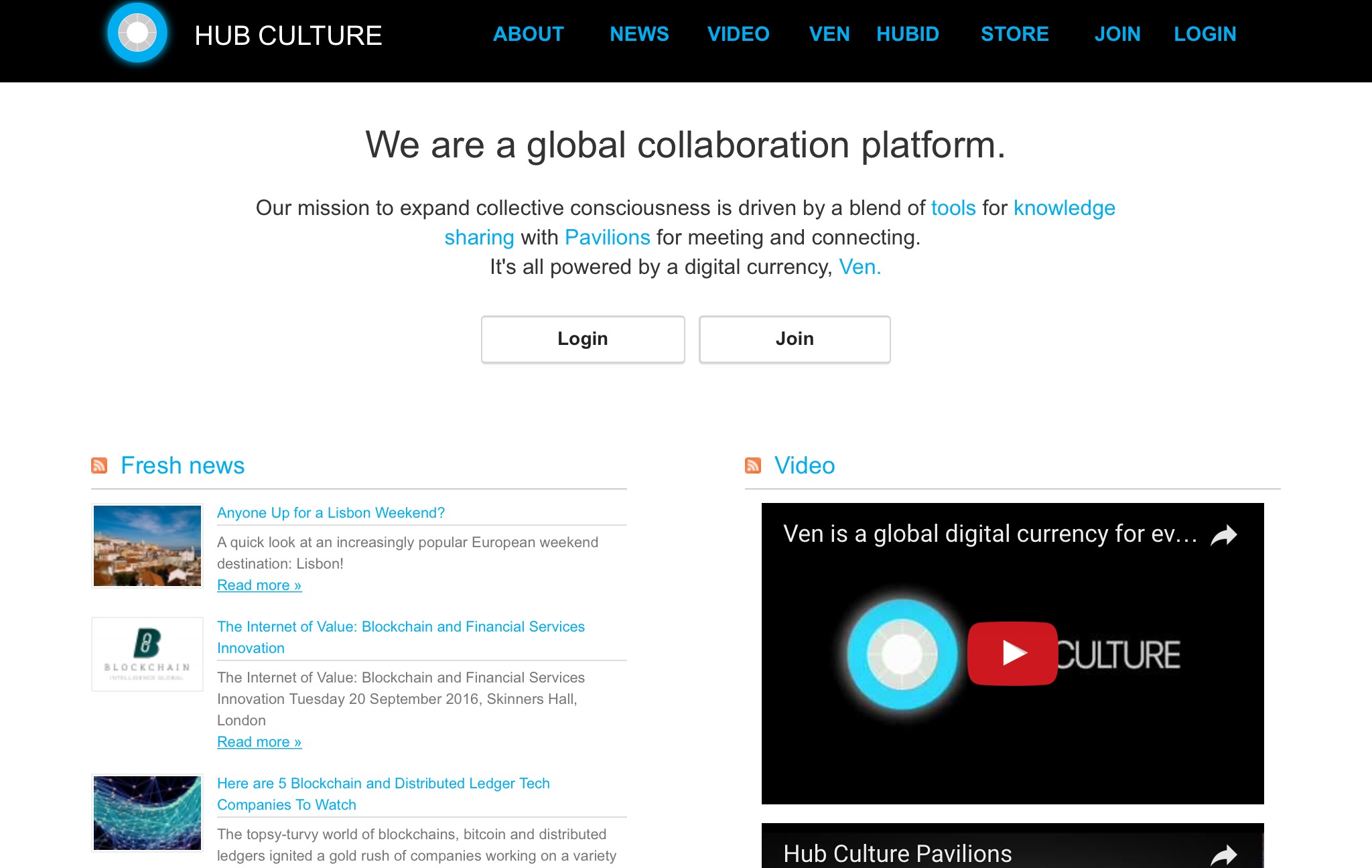This screenshot has width=1372, height=868.
Task: Follow the 'tools' link in mission text
Action: (x=953, y=208)
